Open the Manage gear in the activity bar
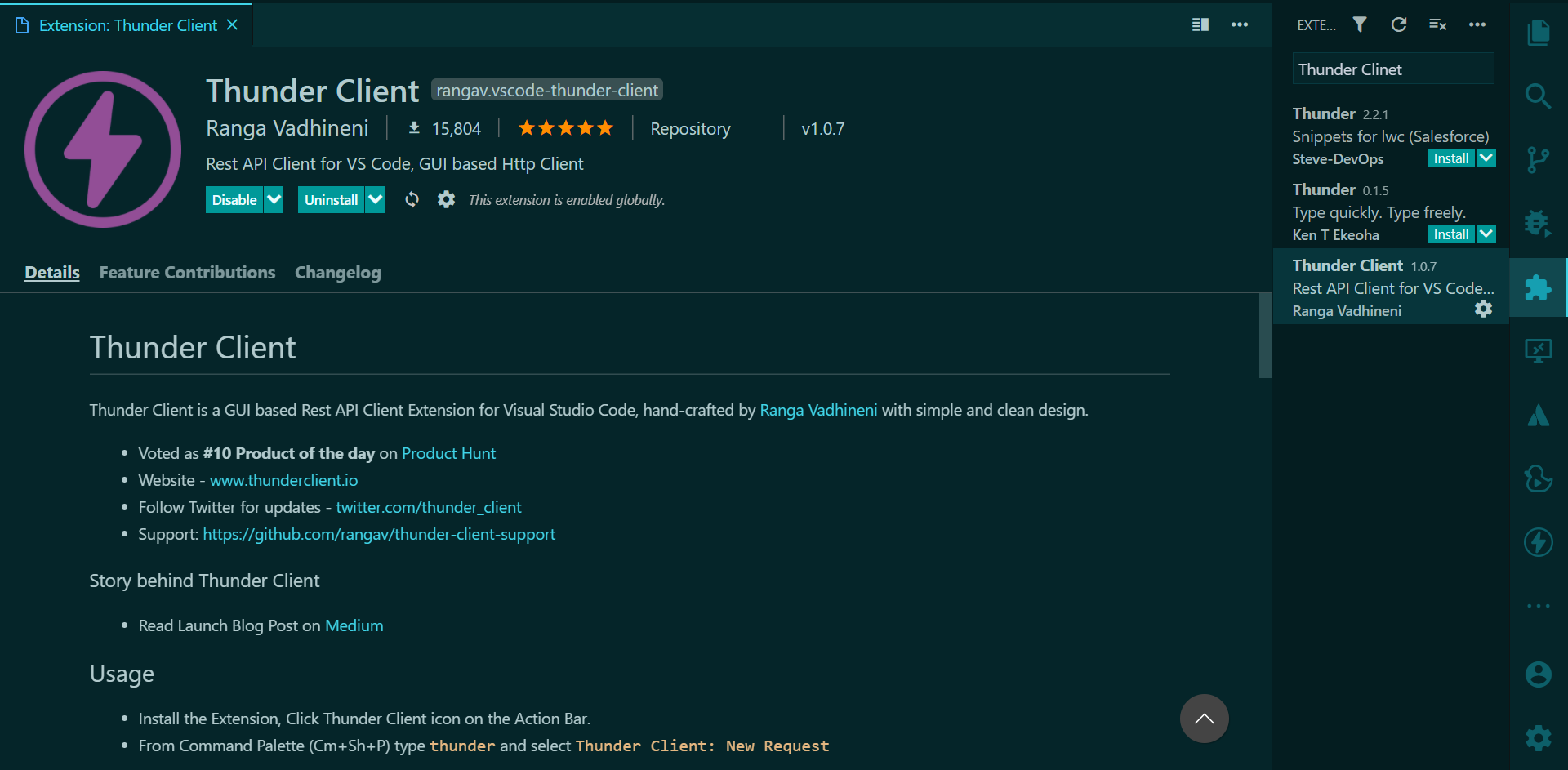This screenshot has height=770, width=1568. pyautogui.click(x=1539, y=738)
